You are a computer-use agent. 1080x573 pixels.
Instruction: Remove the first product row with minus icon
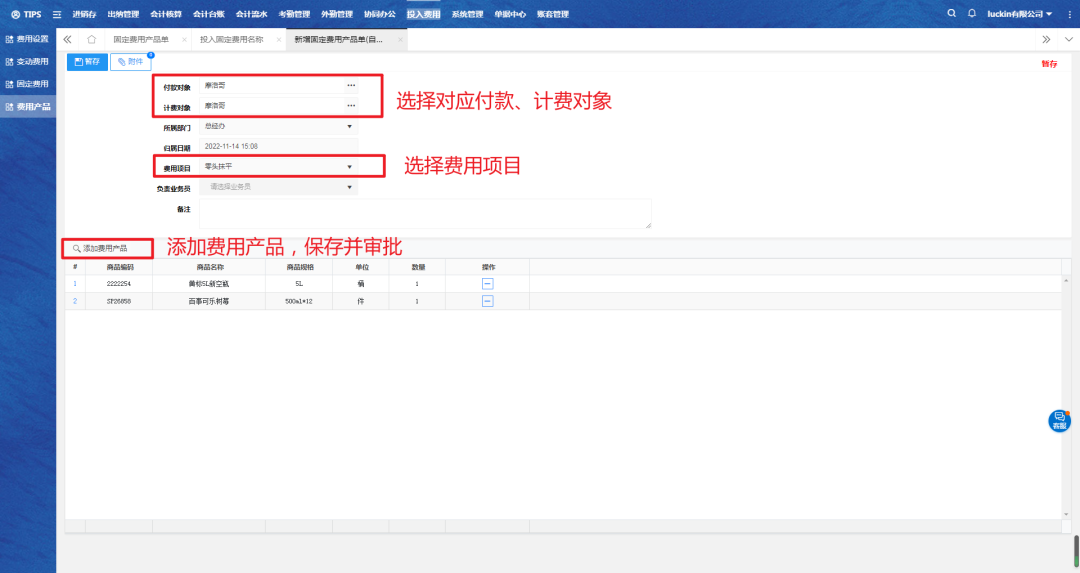pos(487,284)
